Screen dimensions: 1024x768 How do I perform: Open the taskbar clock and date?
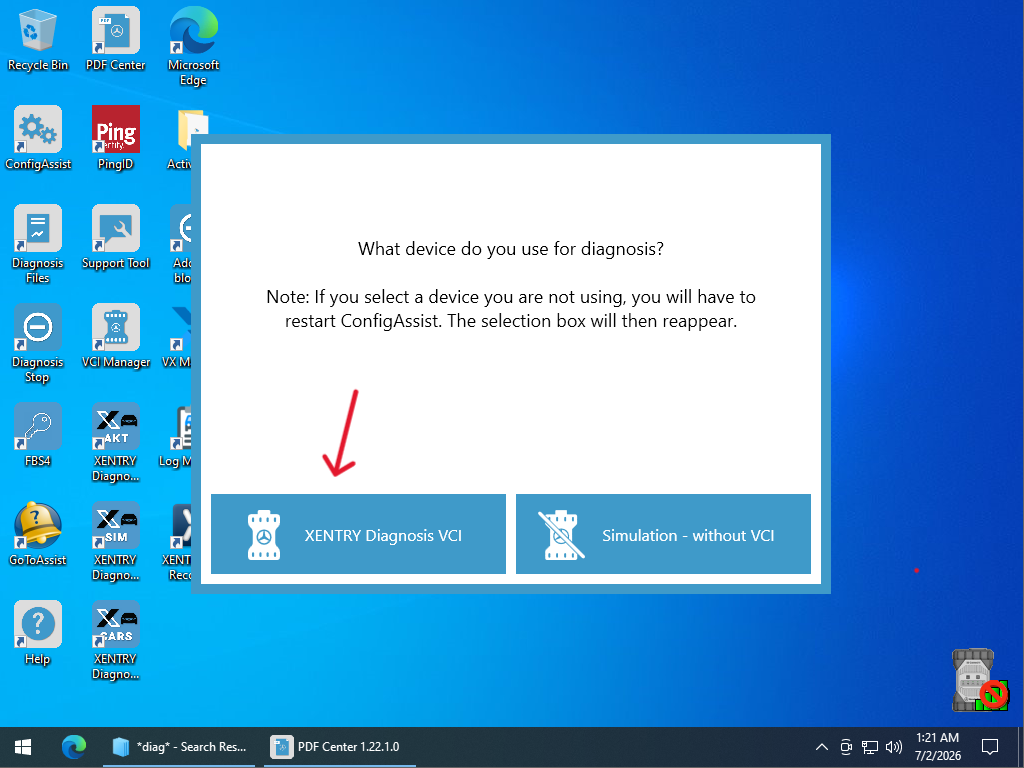click(938, 746)
